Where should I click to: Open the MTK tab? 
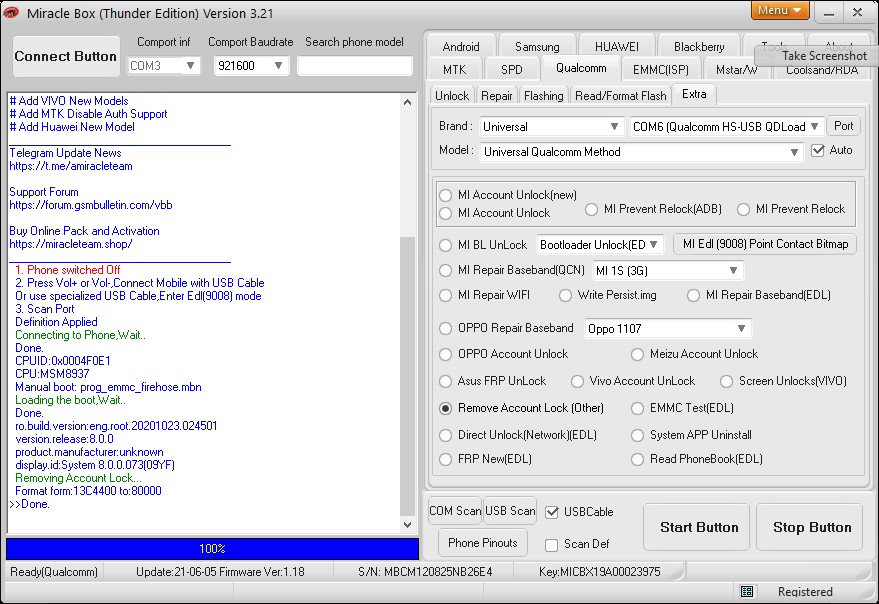pos(454,70)
